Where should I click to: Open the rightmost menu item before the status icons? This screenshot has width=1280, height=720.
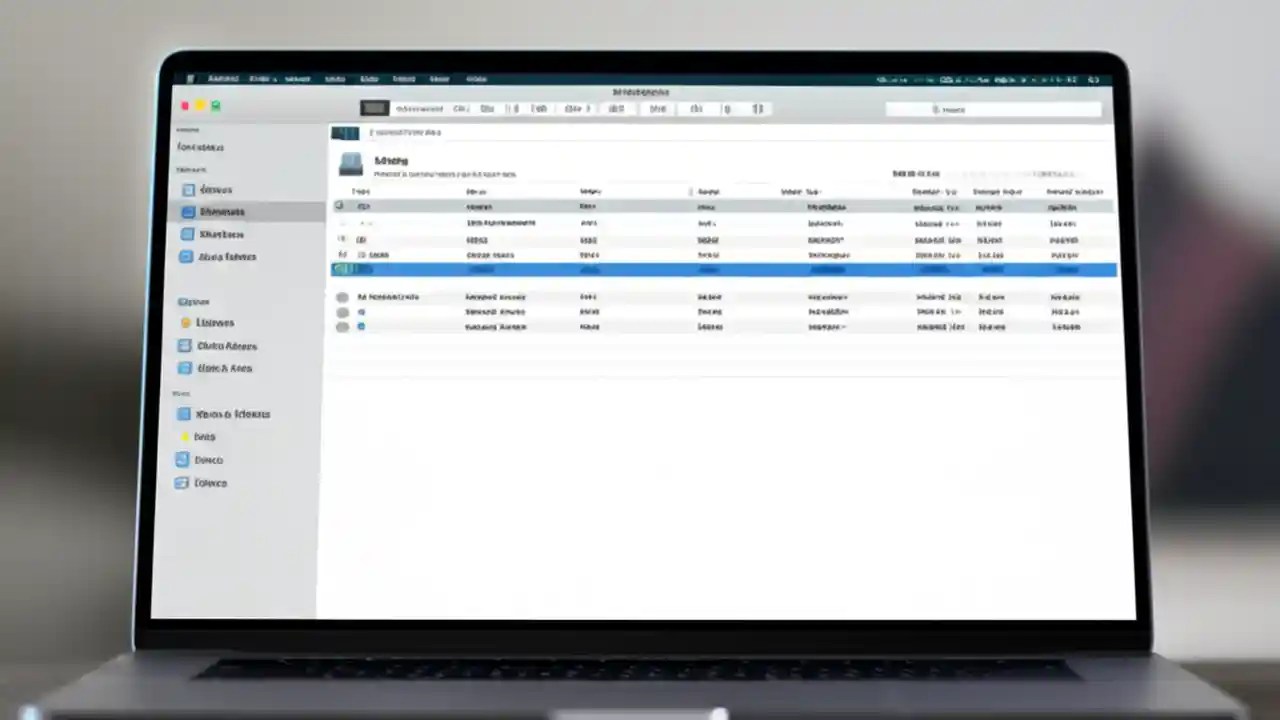[477, 78]
